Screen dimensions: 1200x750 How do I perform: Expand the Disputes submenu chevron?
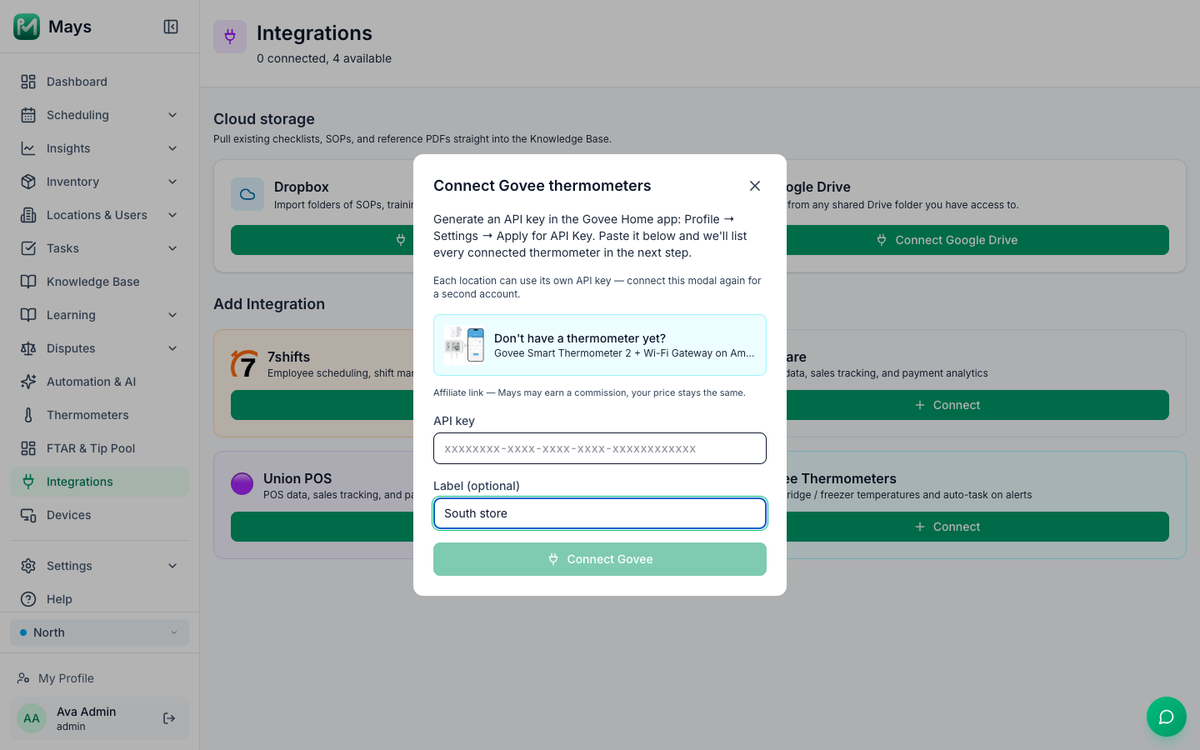(172, 348)
